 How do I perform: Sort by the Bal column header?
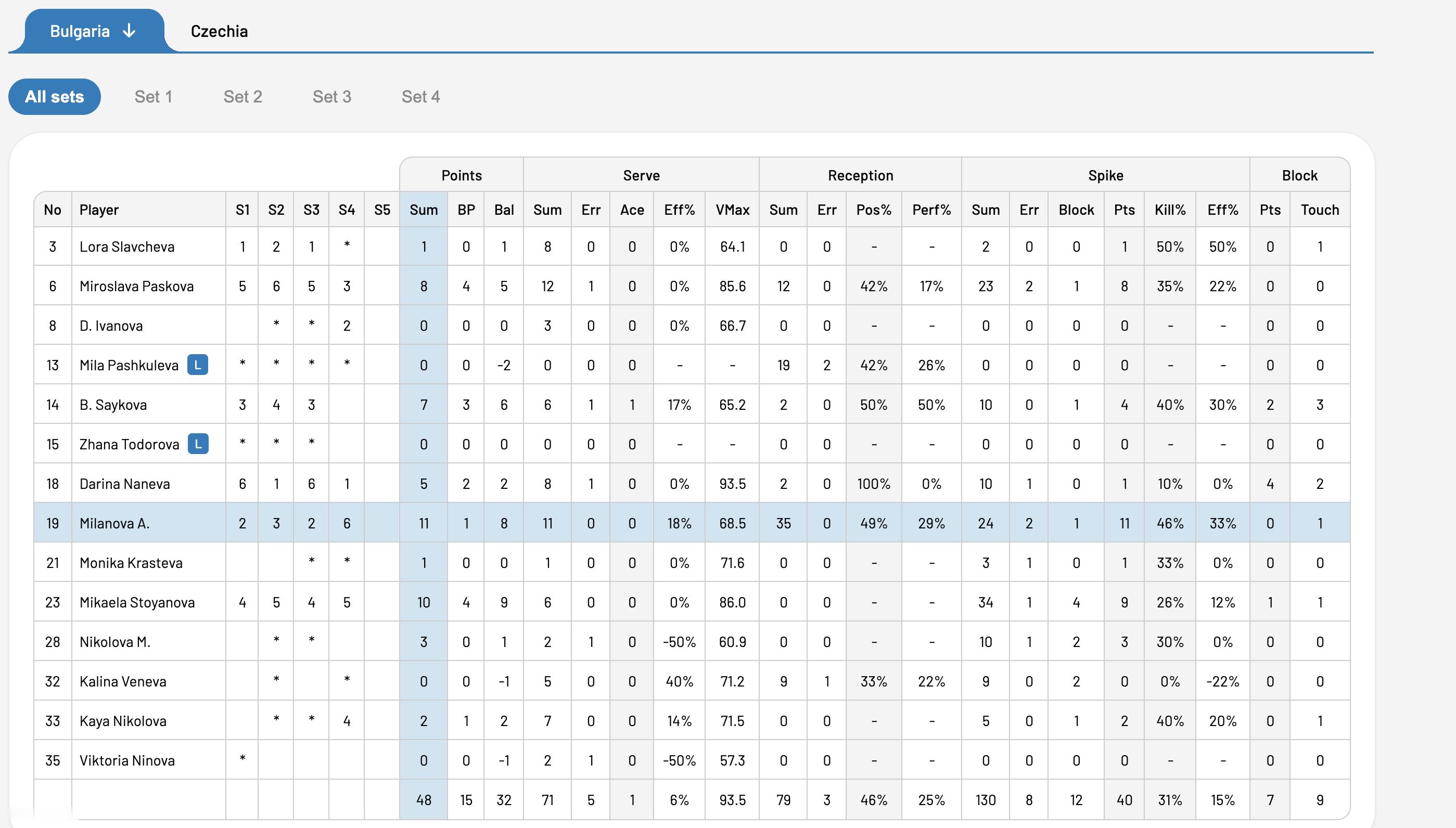(504, 210)
